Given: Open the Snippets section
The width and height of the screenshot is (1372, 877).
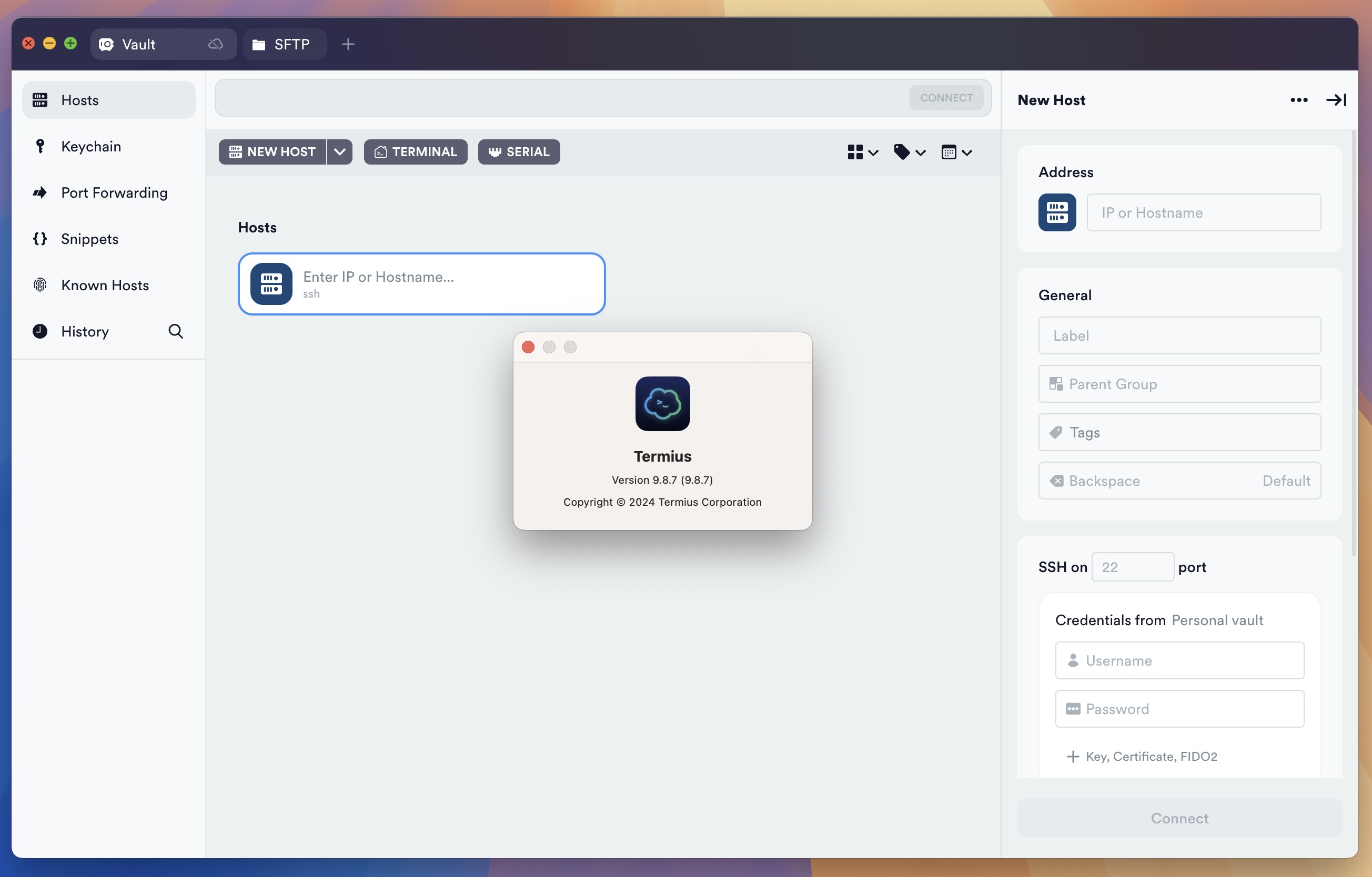Looking at the screenshot, I should click(108, 239).
